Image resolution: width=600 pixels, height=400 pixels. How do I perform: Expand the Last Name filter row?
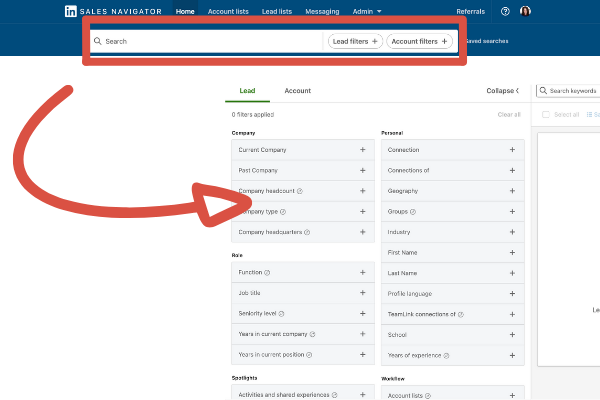(453, 273)
